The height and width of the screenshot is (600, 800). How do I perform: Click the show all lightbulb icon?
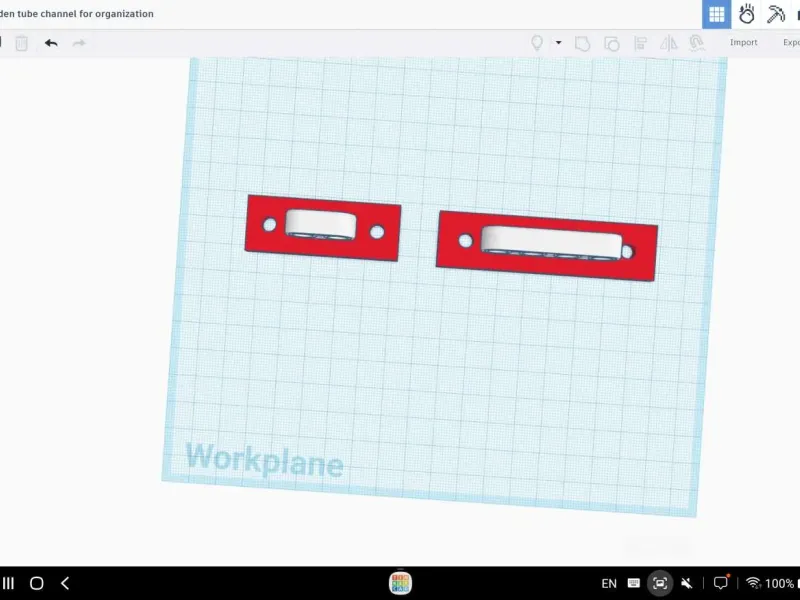coord(537,43)
